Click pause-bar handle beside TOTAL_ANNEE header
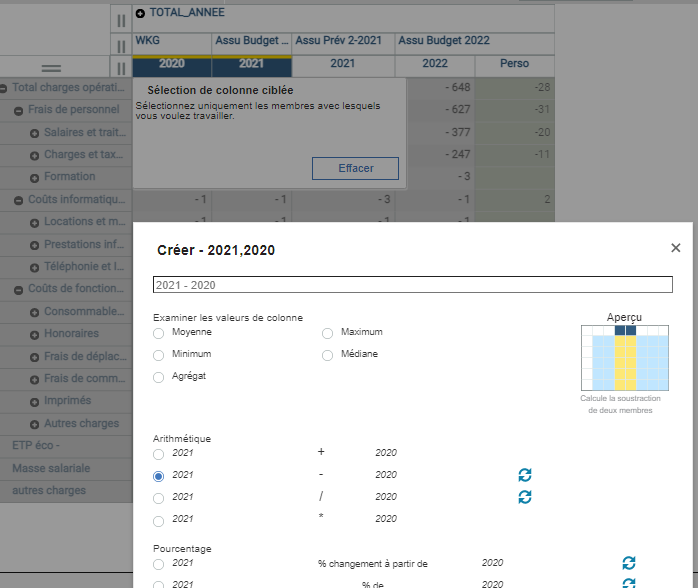Viewport: 698px width, 588px height. pos(121,20)
